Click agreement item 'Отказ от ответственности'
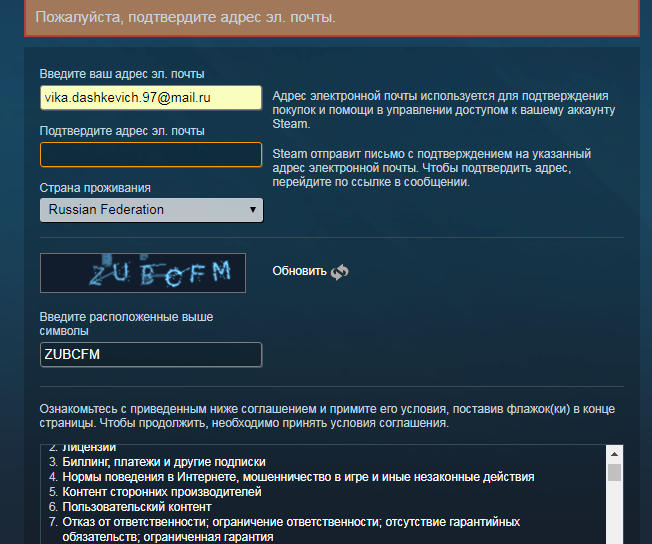Viewport: 652px width, 544px height. coord(291,529)
